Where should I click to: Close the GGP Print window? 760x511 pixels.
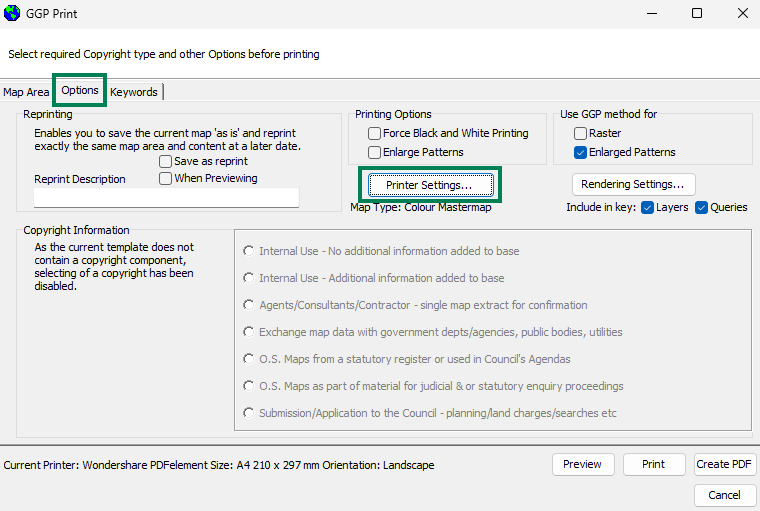click(743, 13)
